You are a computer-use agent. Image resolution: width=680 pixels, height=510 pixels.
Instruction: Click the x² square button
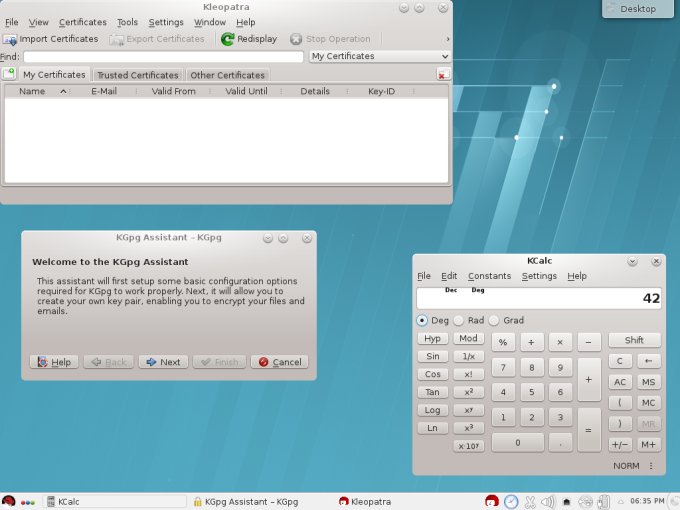(x=468, y=392)
